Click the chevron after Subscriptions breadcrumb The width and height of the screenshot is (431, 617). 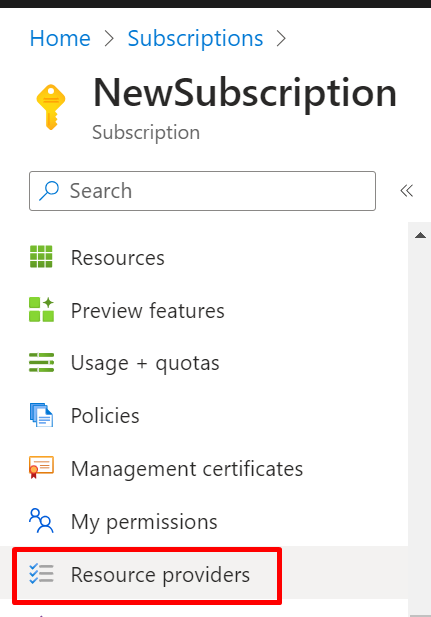(281, 39)
